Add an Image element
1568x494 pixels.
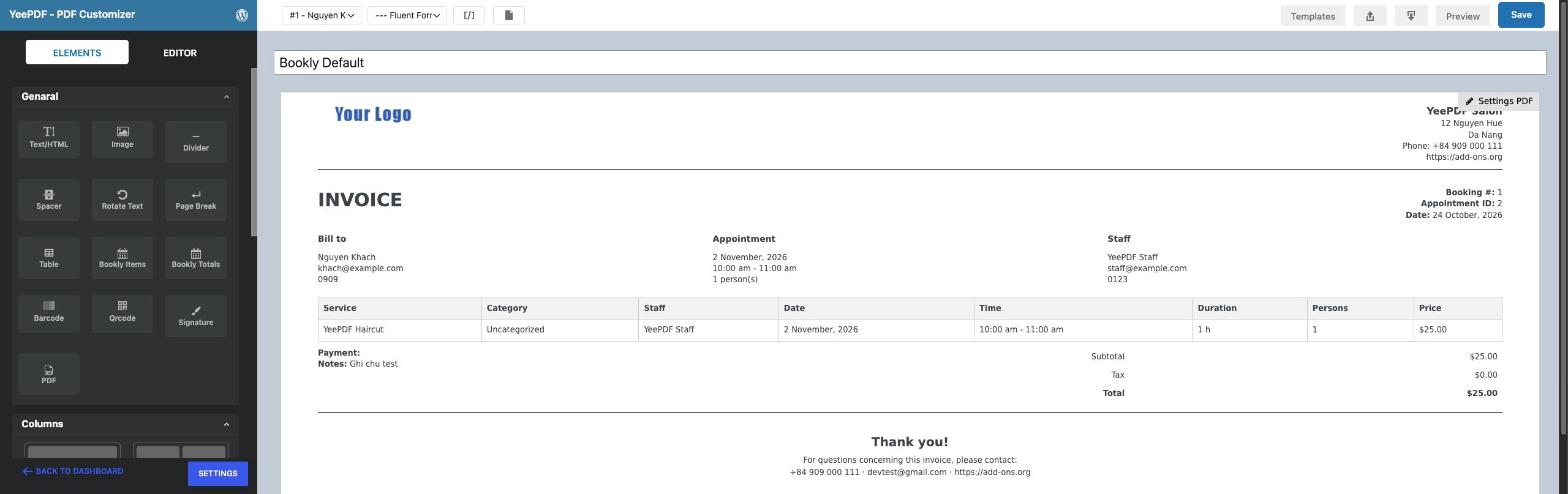pyautogui.click(x=122, y=138)
